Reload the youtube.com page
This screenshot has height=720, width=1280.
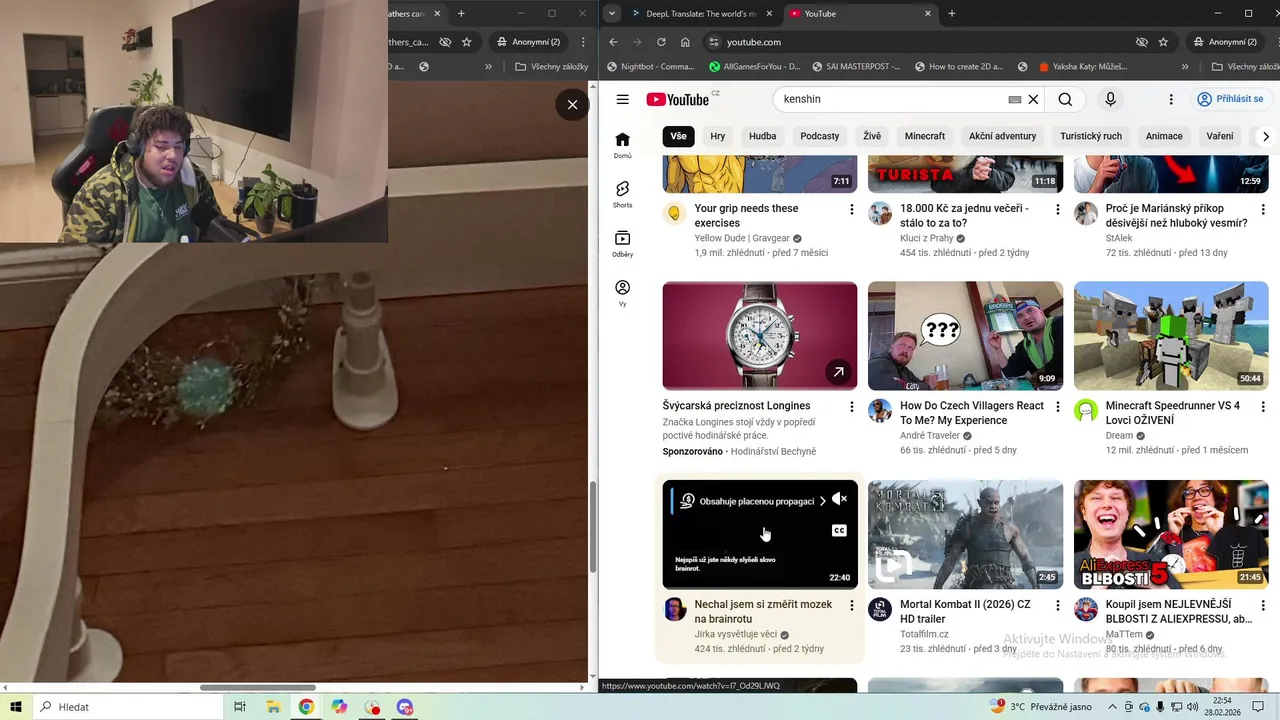click(661, 42)
